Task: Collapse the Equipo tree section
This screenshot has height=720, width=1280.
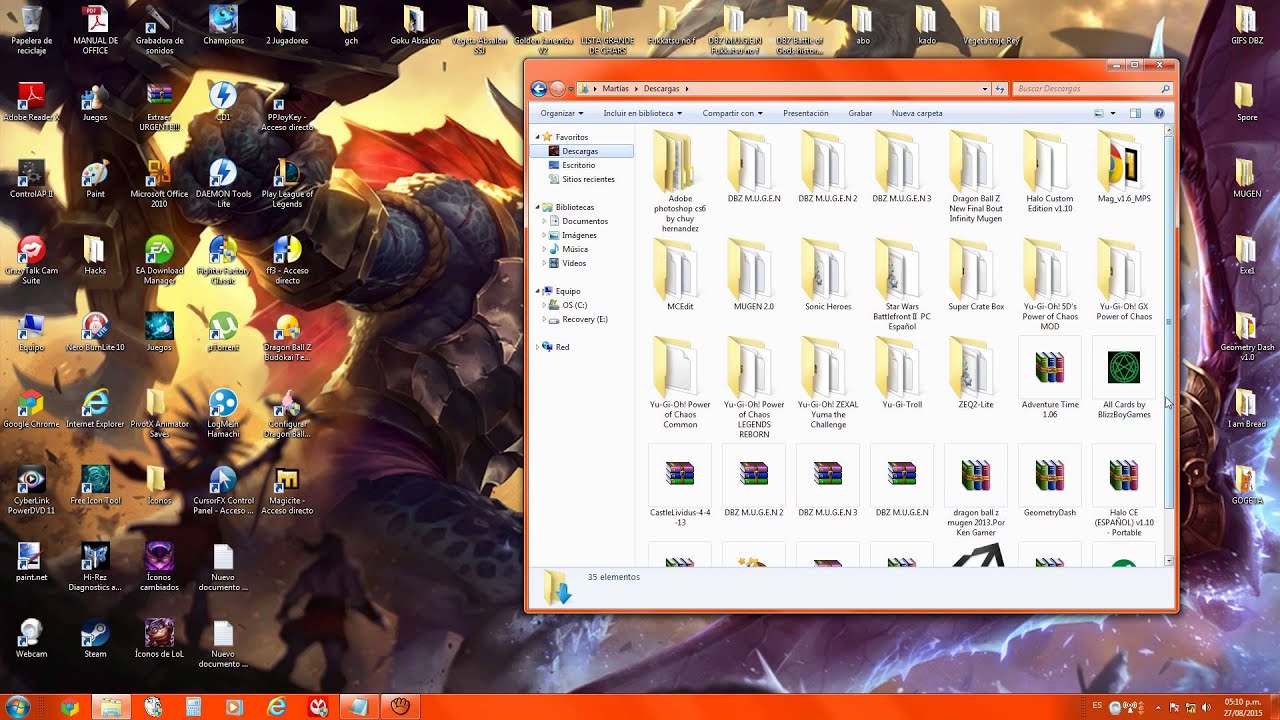Action: coord(538,291)
